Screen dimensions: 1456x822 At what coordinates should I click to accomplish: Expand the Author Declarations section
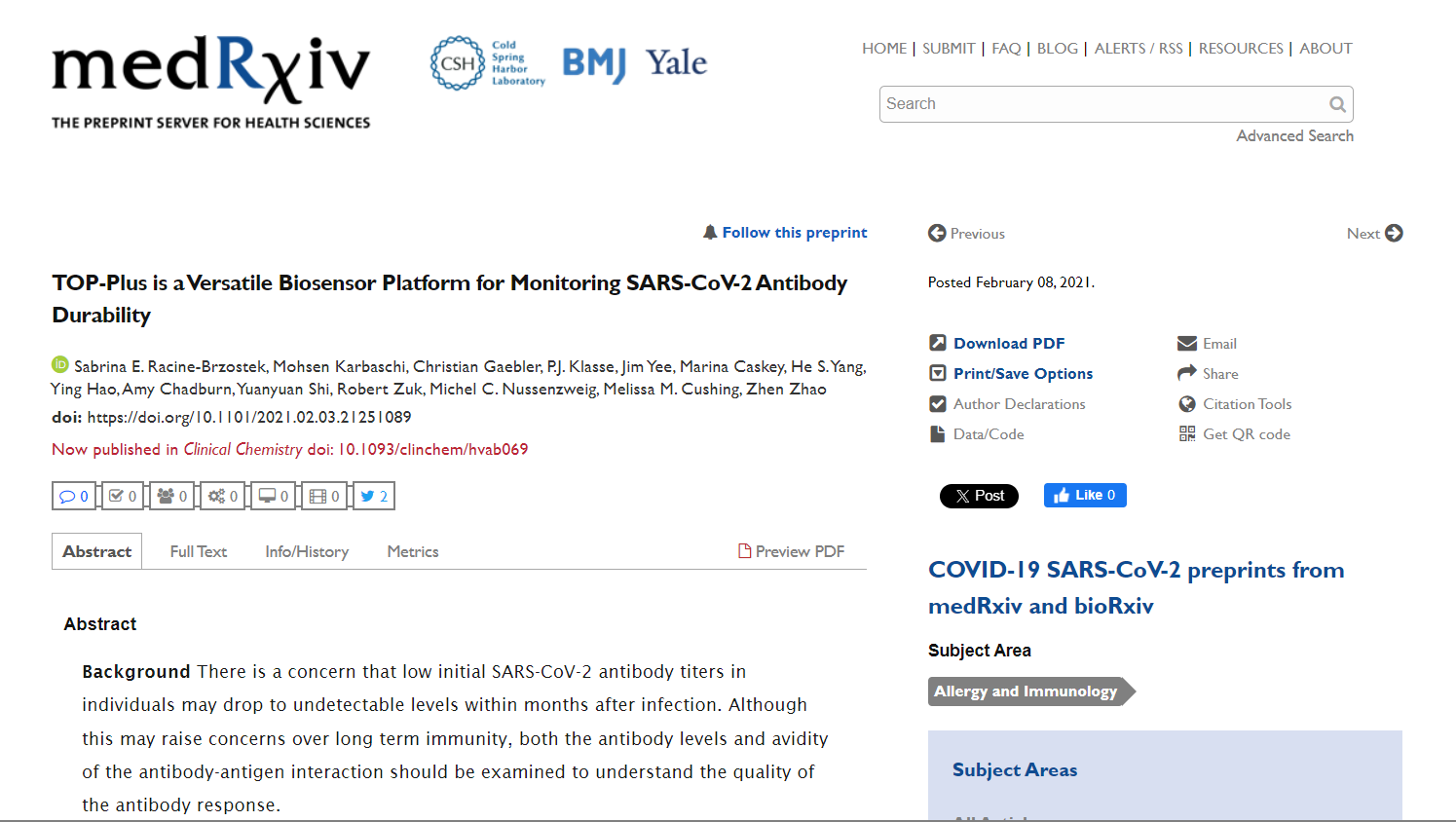pos(1018,404)
